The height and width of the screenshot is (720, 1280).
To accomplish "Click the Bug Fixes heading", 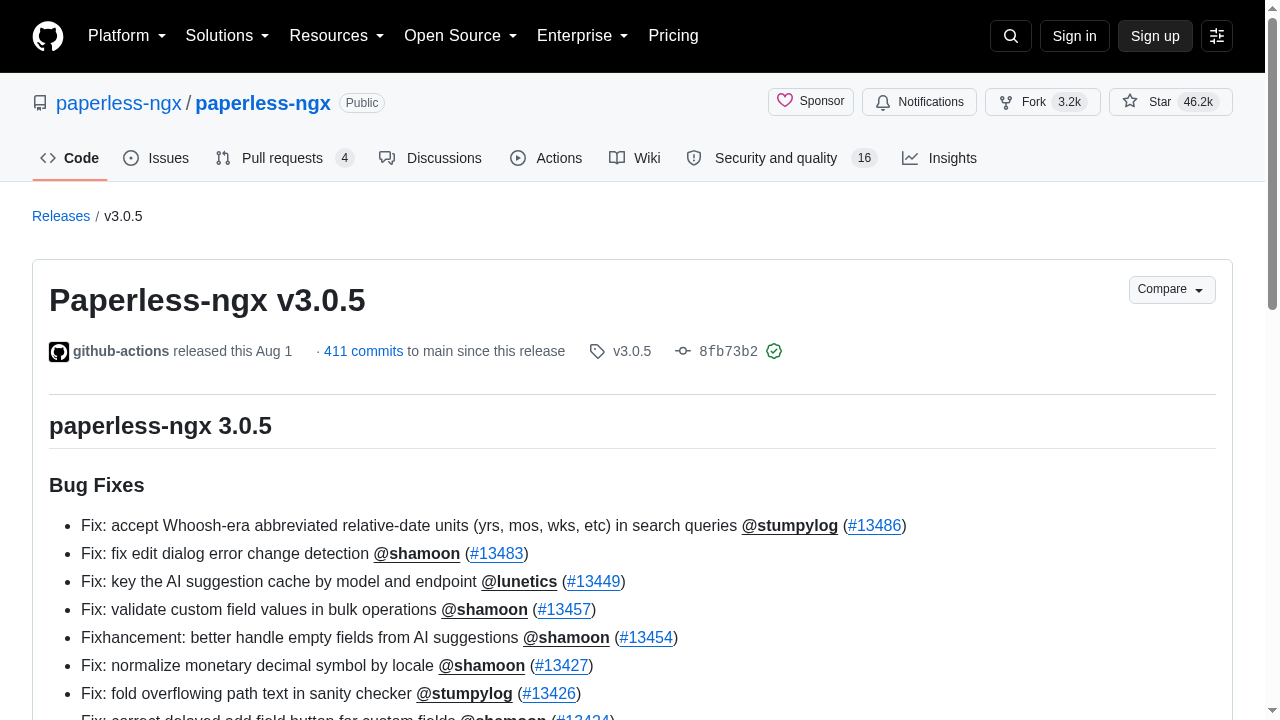I will tap(97, 485).
